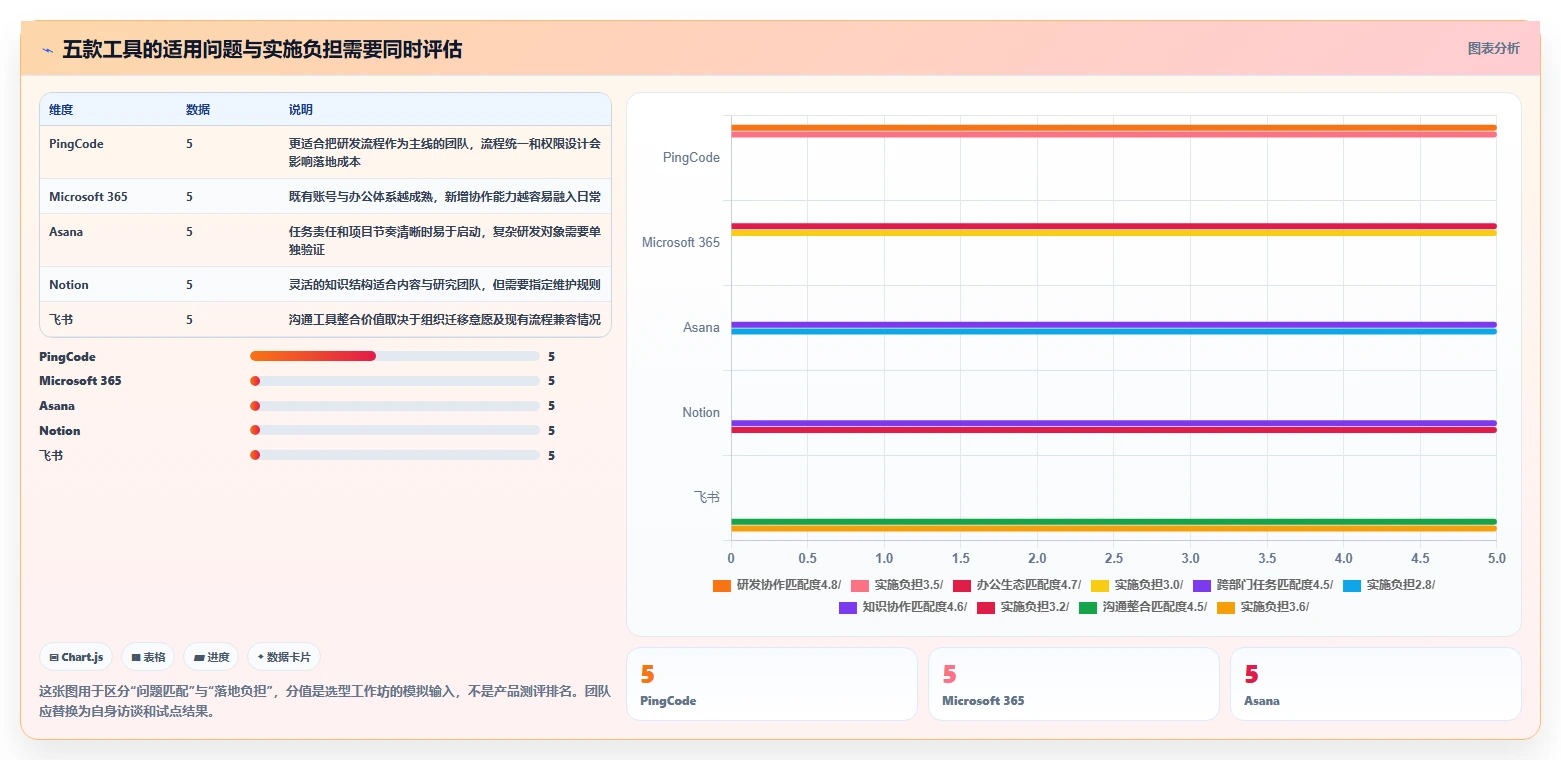Click the 图表分析 label in the header
Viewport: 1561px width, 760px height.
point(1493,49)
